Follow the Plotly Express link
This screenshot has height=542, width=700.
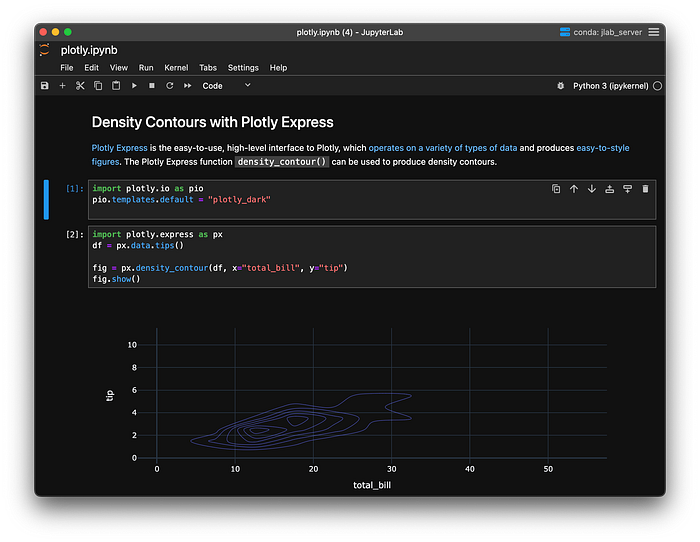119,148
